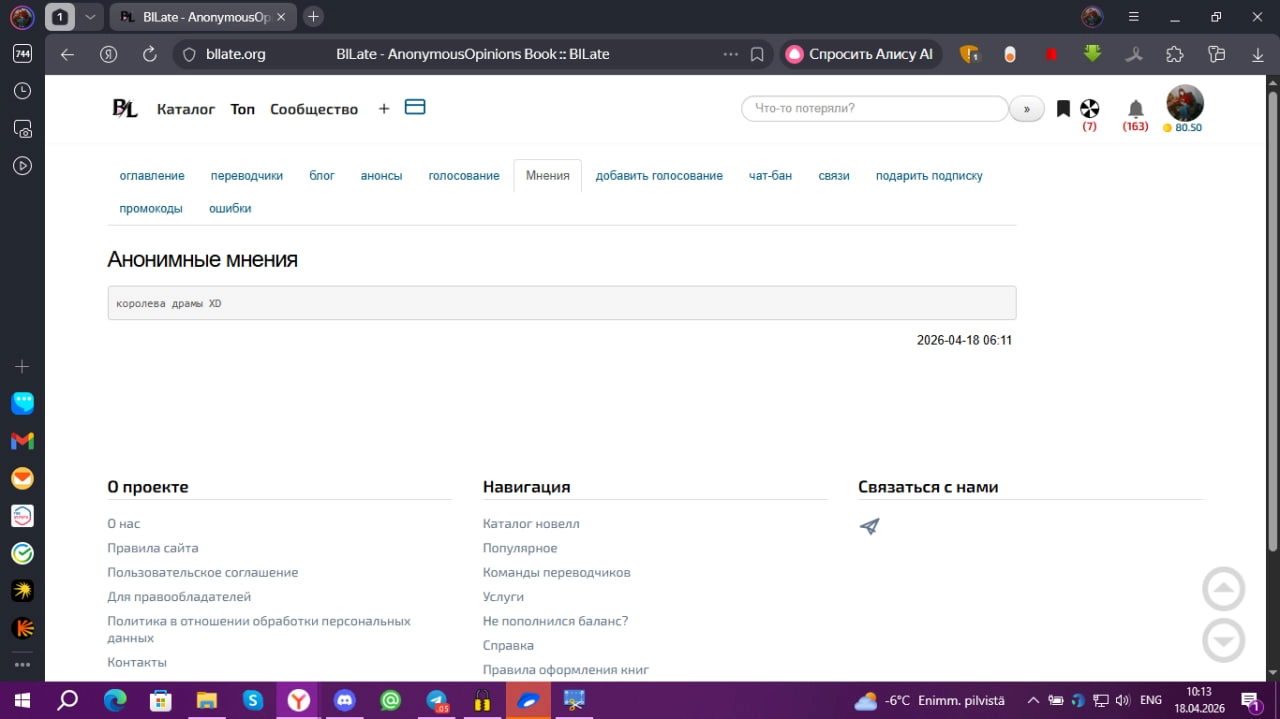Viewport: 1280px width, 719px height.
Task: Focus the Что-то потеряли? search field
Action: pyautogui.click(x=875, y=109)
